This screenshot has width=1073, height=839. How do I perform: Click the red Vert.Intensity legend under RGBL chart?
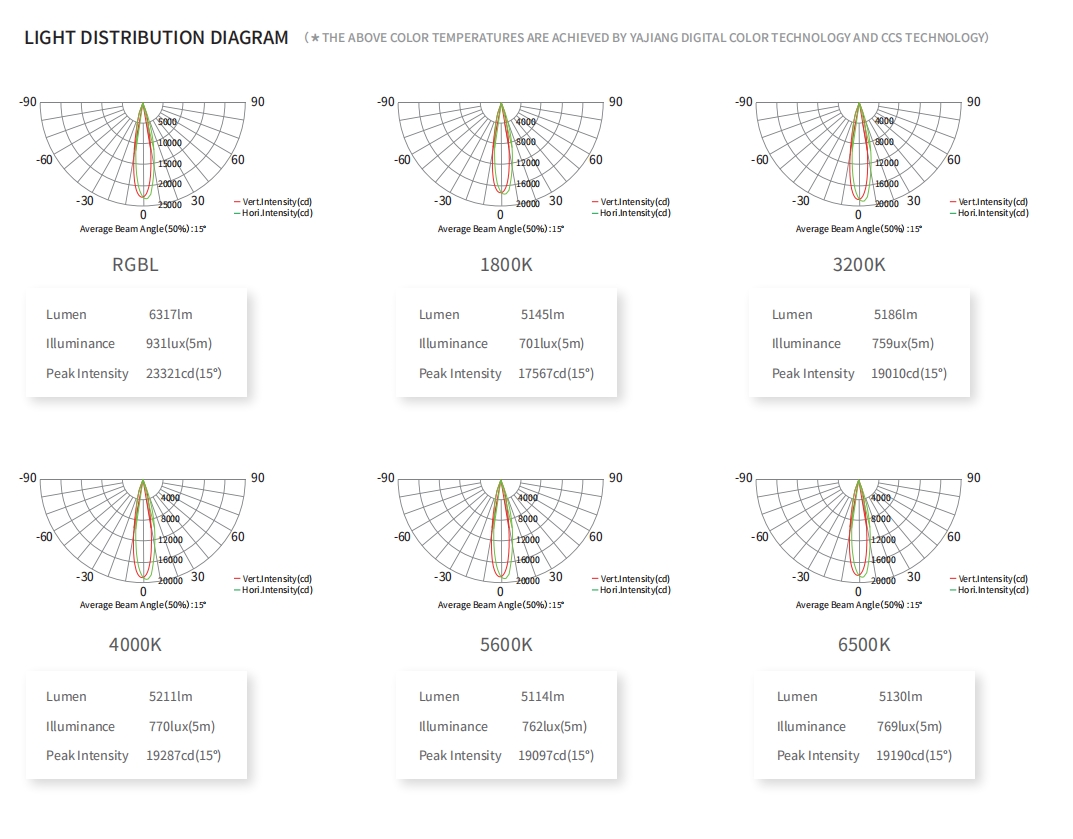pos(273,202)
